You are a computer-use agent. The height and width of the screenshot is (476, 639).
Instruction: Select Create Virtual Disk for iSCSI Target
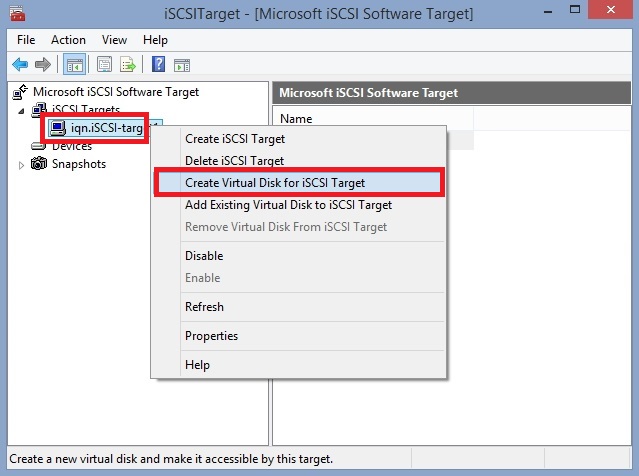coord(299,183)
